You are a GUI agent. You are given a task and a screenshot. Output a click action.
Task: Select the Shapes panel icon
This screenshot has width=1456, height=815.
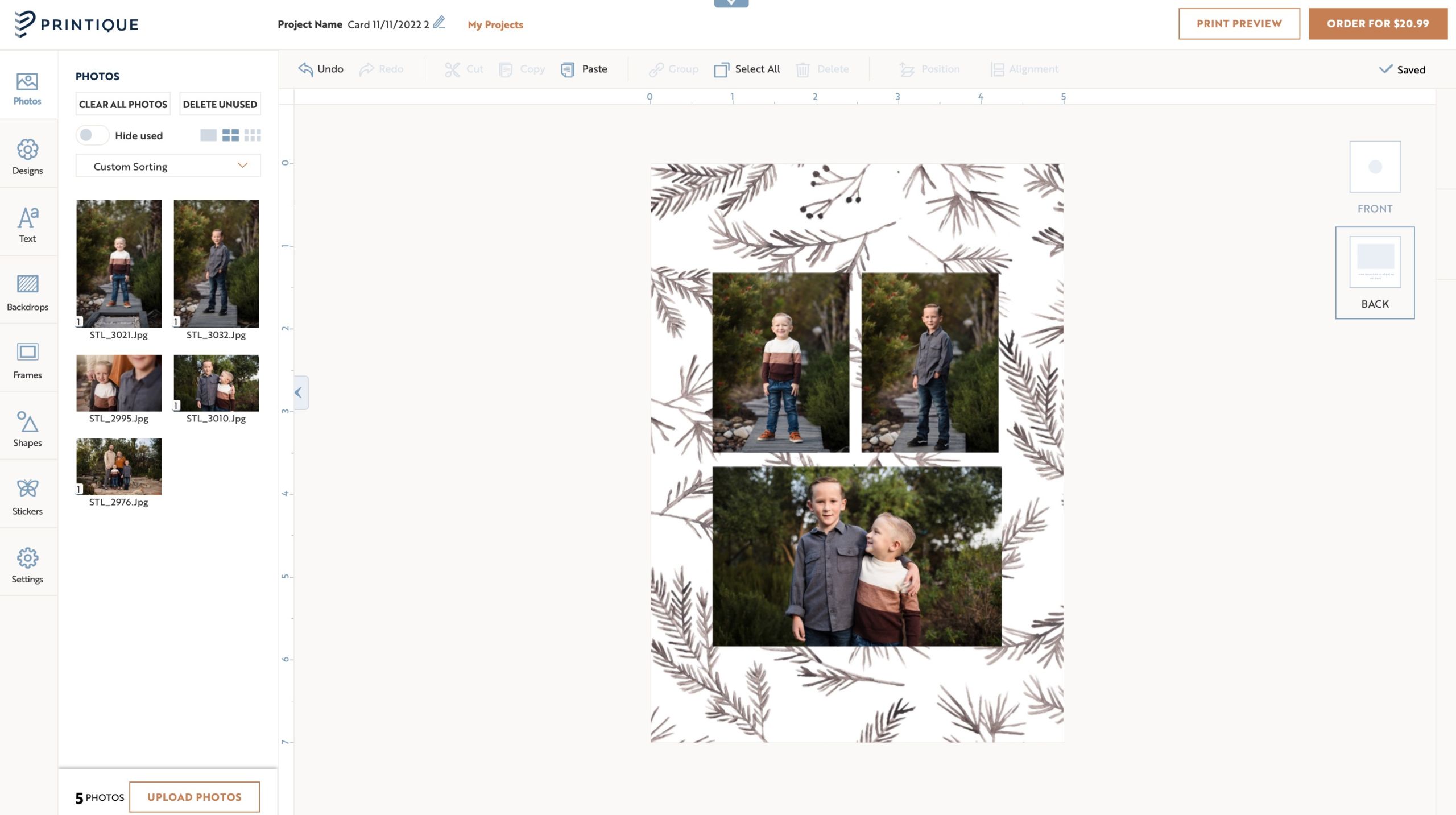click(27, 427)
